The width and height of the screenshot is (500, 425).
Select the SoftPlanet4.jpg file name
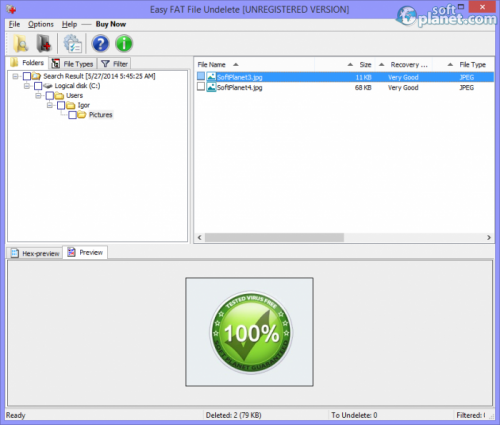click(240, 88)
